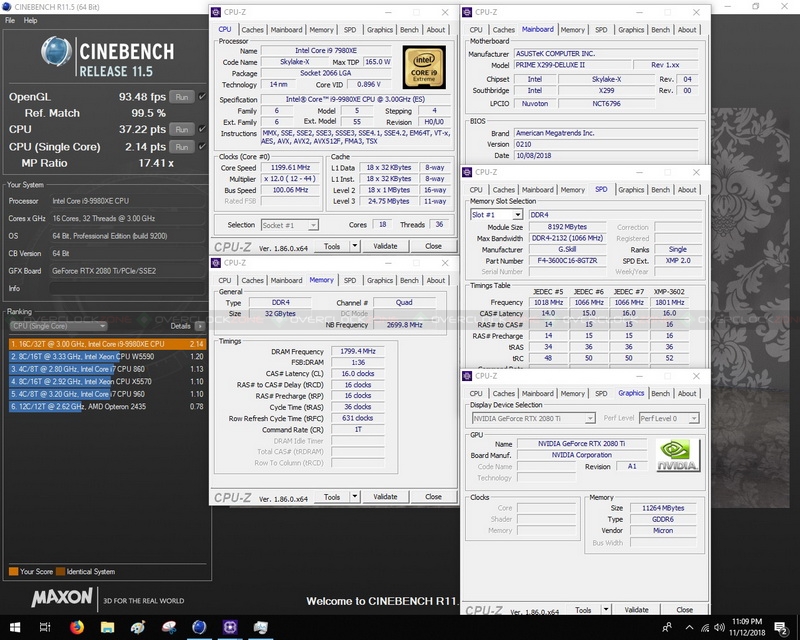Click Validate in the Memory CPU-Z window
This screenshot has height=640, width=800.
pos(385,497)
